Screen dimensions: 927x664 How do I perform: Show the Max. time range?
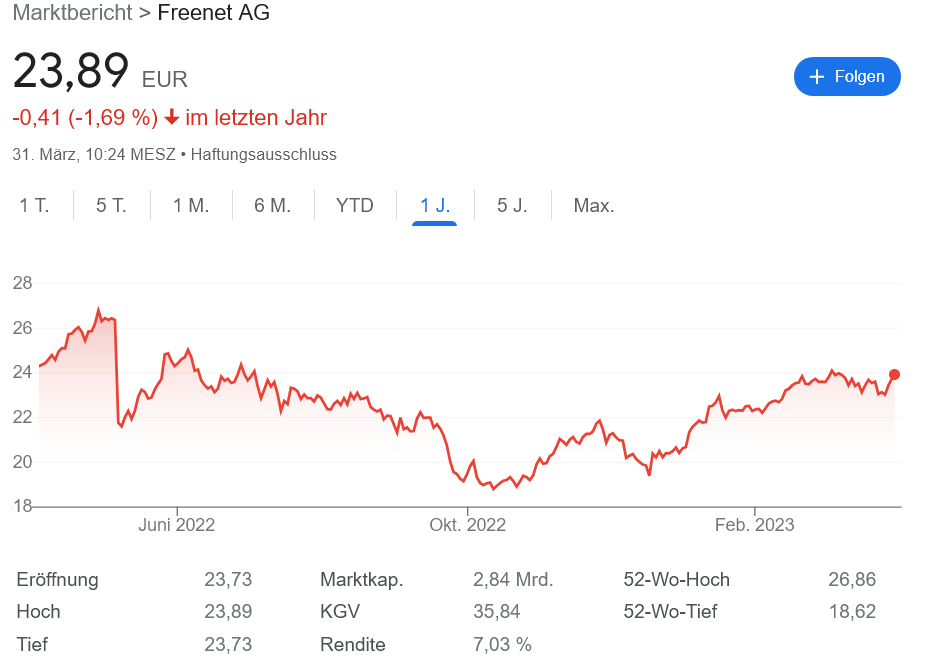(594, 206)
